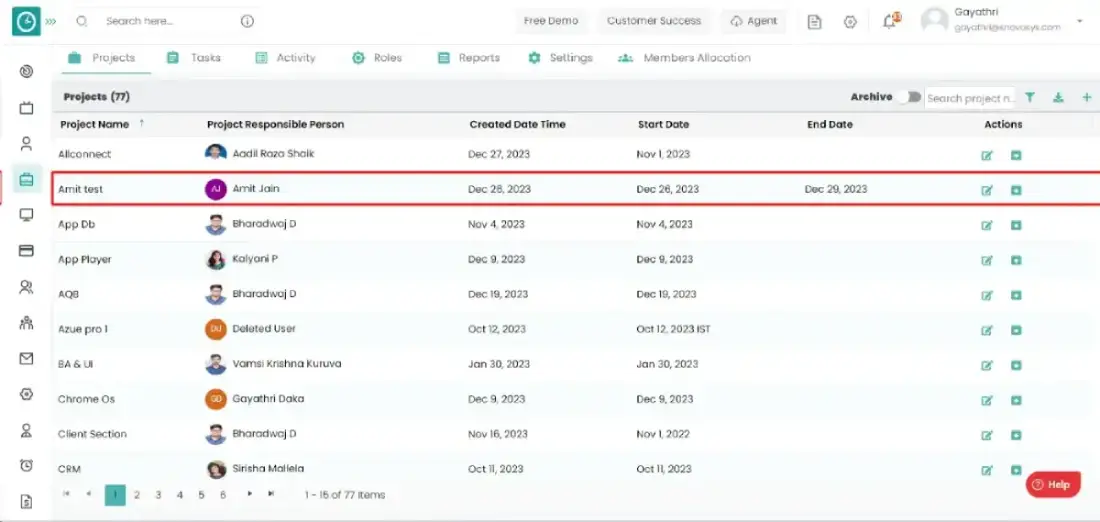Viewport: 1100px width, 522px height.
Task: Open sidebar team group icon
Action: click(27, 323)
